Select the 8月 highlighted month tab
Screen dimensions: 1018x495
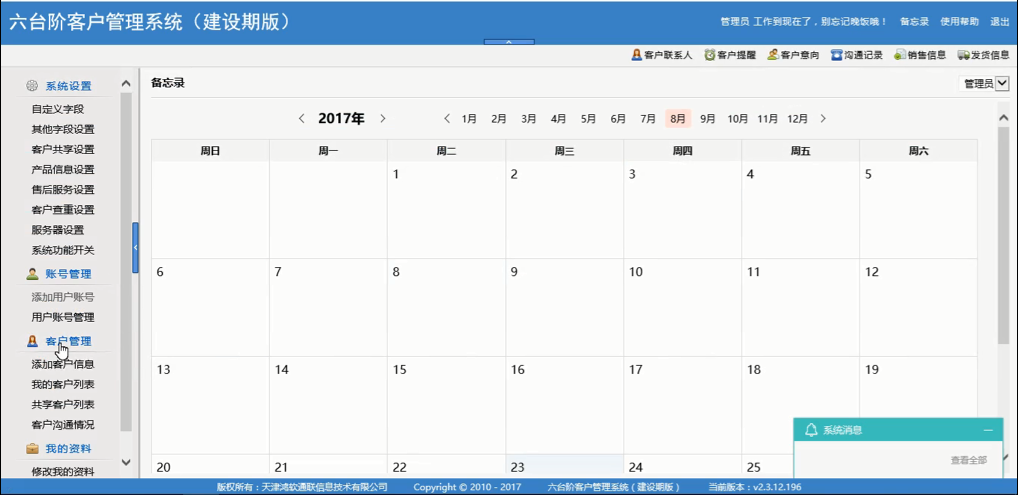(x=678, y=119)
